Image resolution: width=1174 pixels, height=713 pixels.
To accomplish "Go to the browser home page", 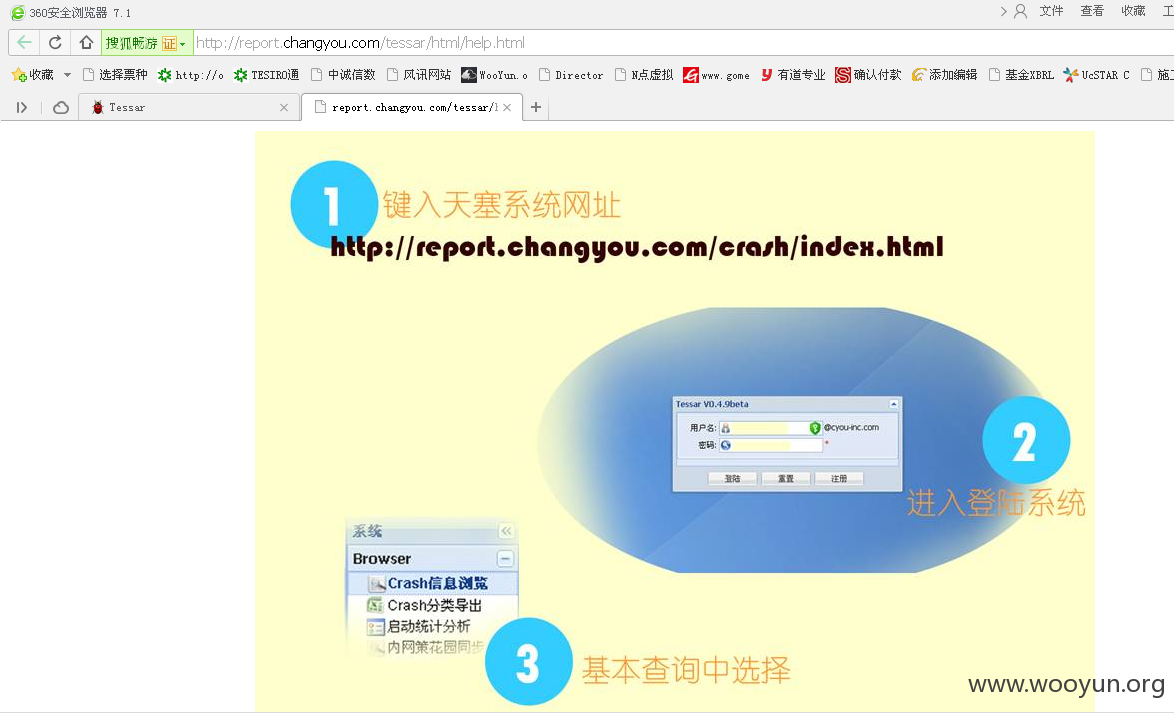I will click(86, 43).
